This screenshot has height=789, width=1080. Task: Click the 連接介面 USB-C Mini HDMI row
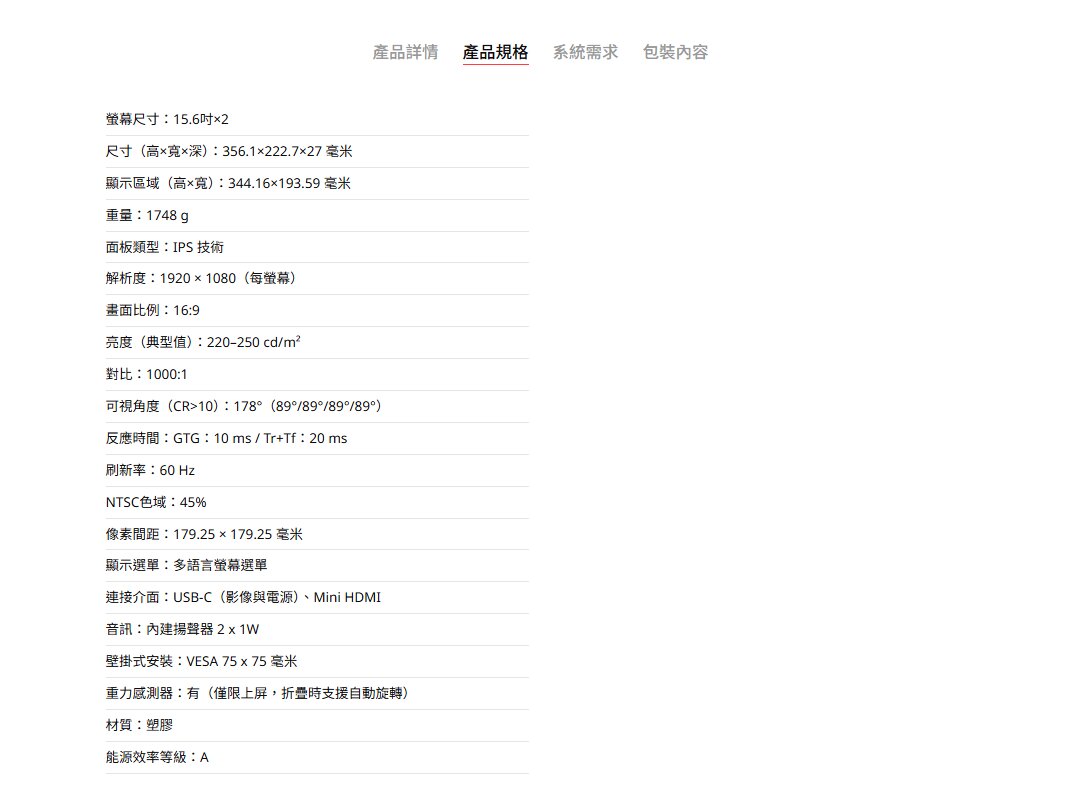[243, 598]
